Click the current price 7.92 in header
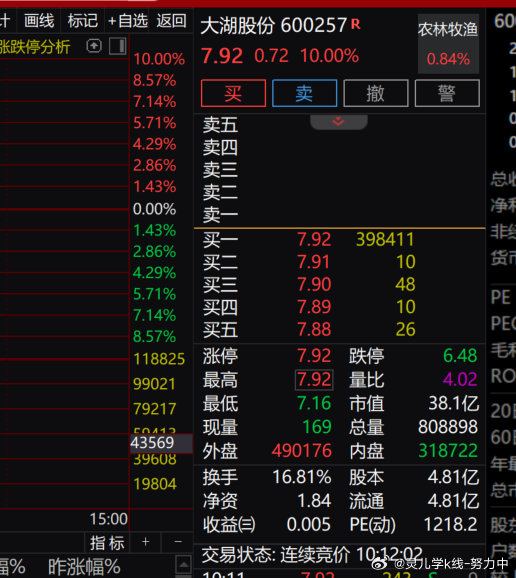The width and height of the screenshot is (516, 578). coord(222,56)
